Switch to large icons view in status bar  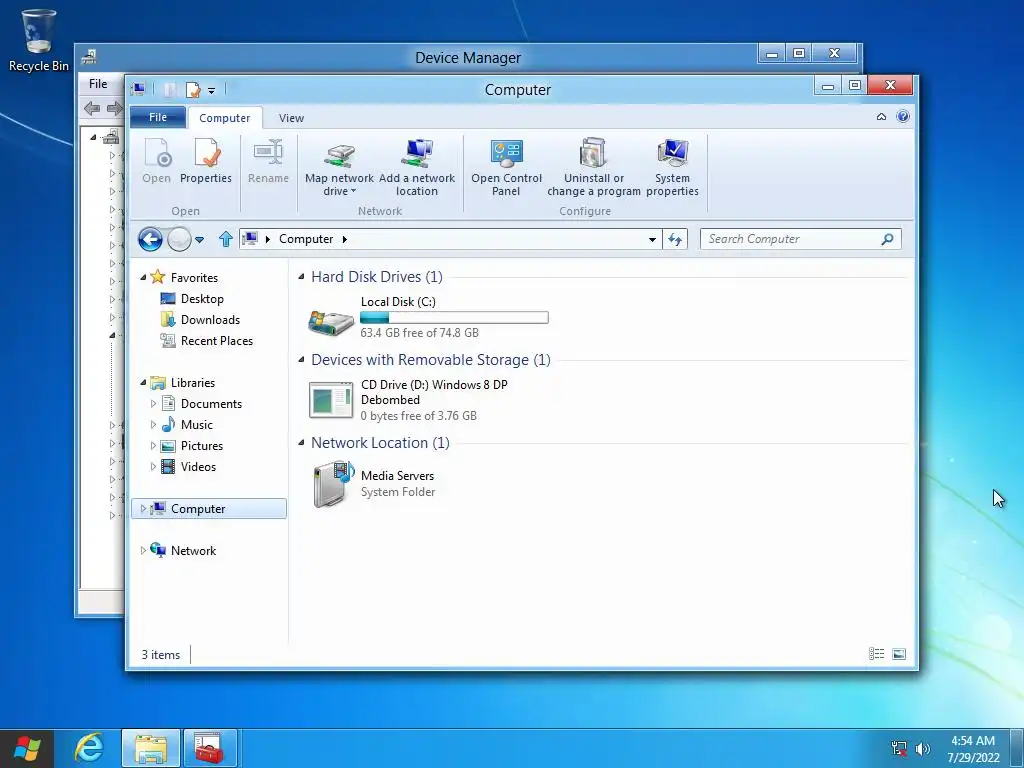tap(899, 654)
